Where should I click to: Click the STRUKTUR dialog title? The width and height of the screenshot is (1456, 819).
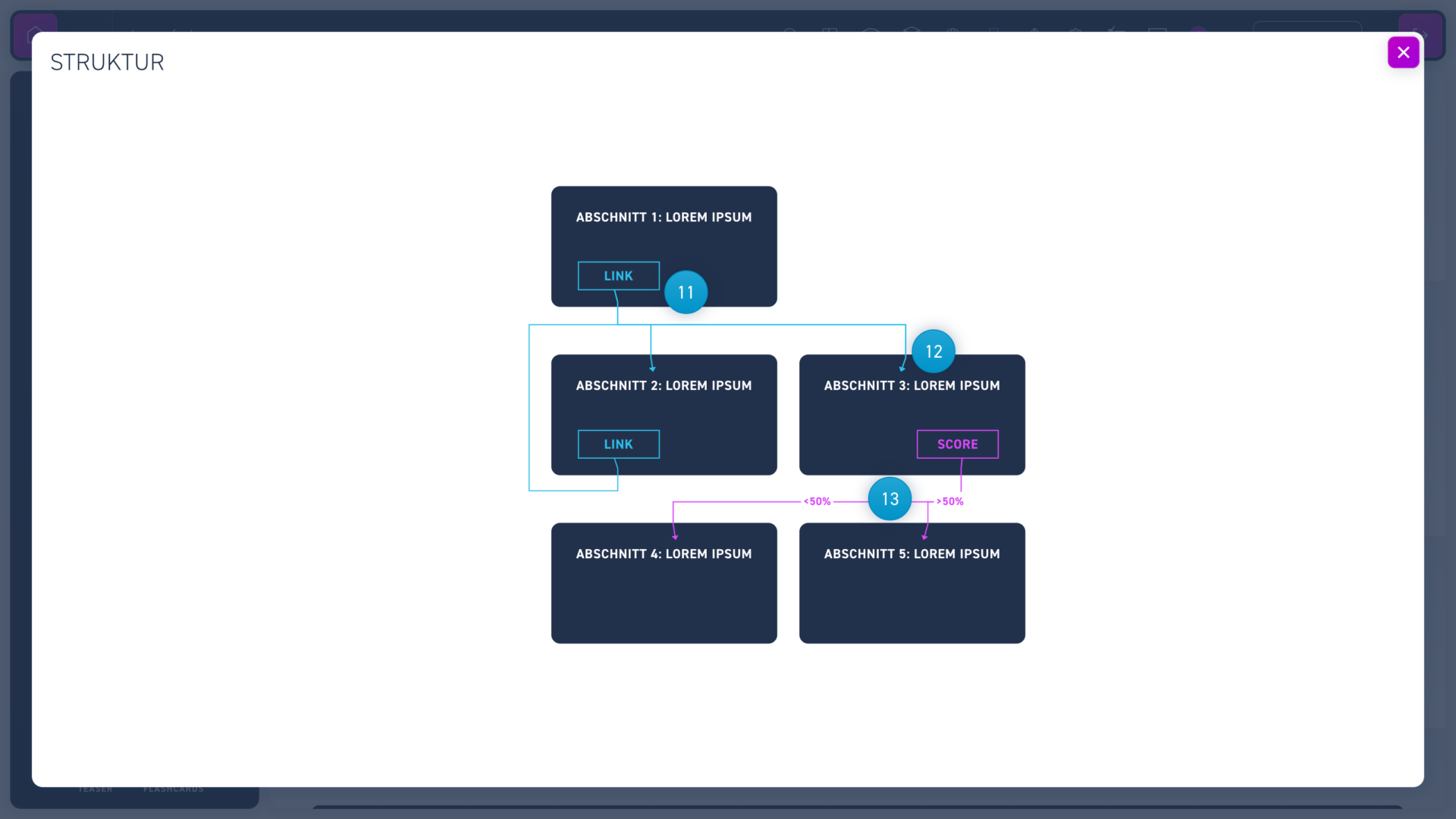pyautogui.click(x=107, y=62)
